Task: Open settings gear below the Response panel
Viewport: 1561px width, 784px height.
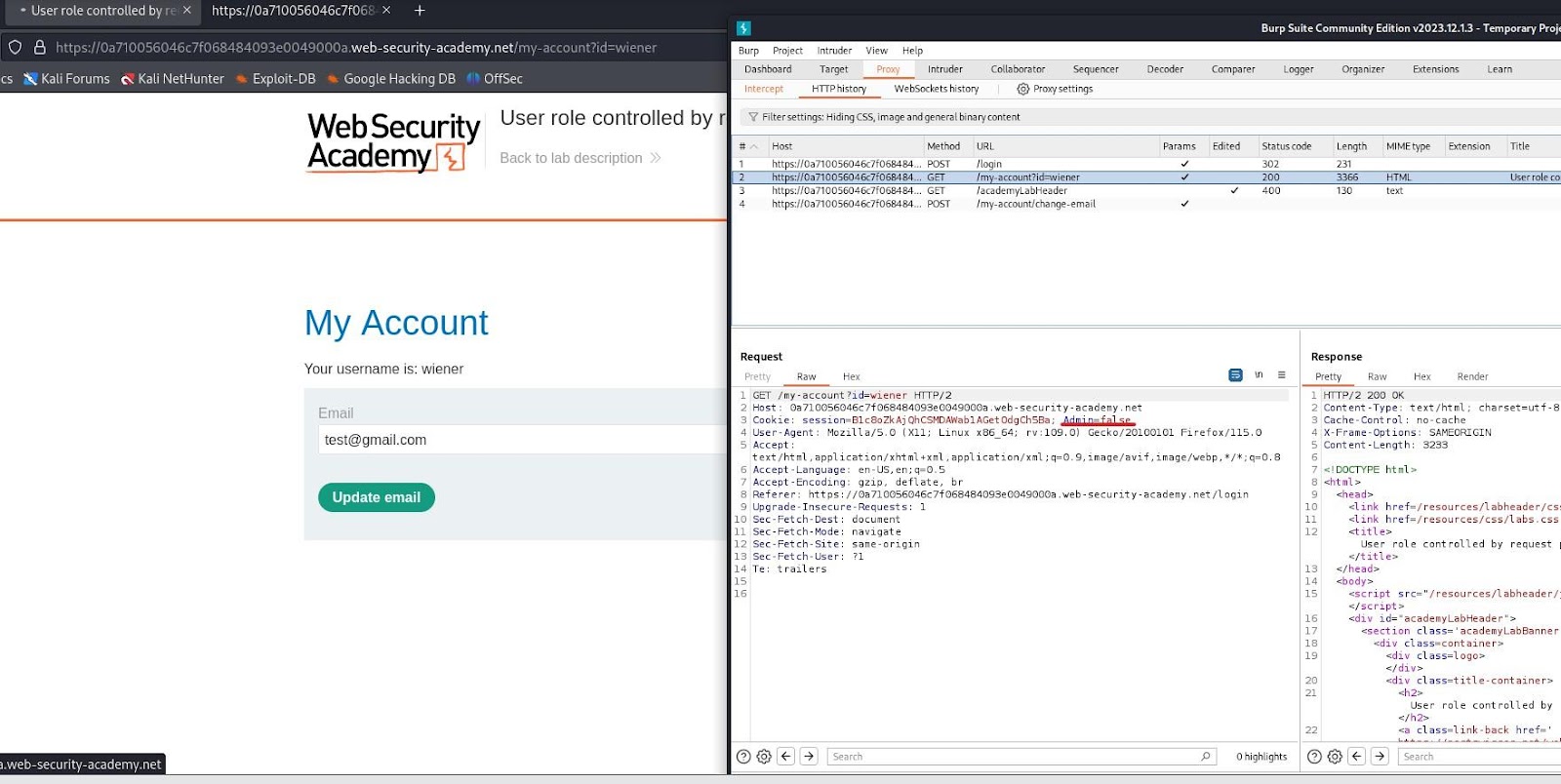Action: click(1335, 757)
